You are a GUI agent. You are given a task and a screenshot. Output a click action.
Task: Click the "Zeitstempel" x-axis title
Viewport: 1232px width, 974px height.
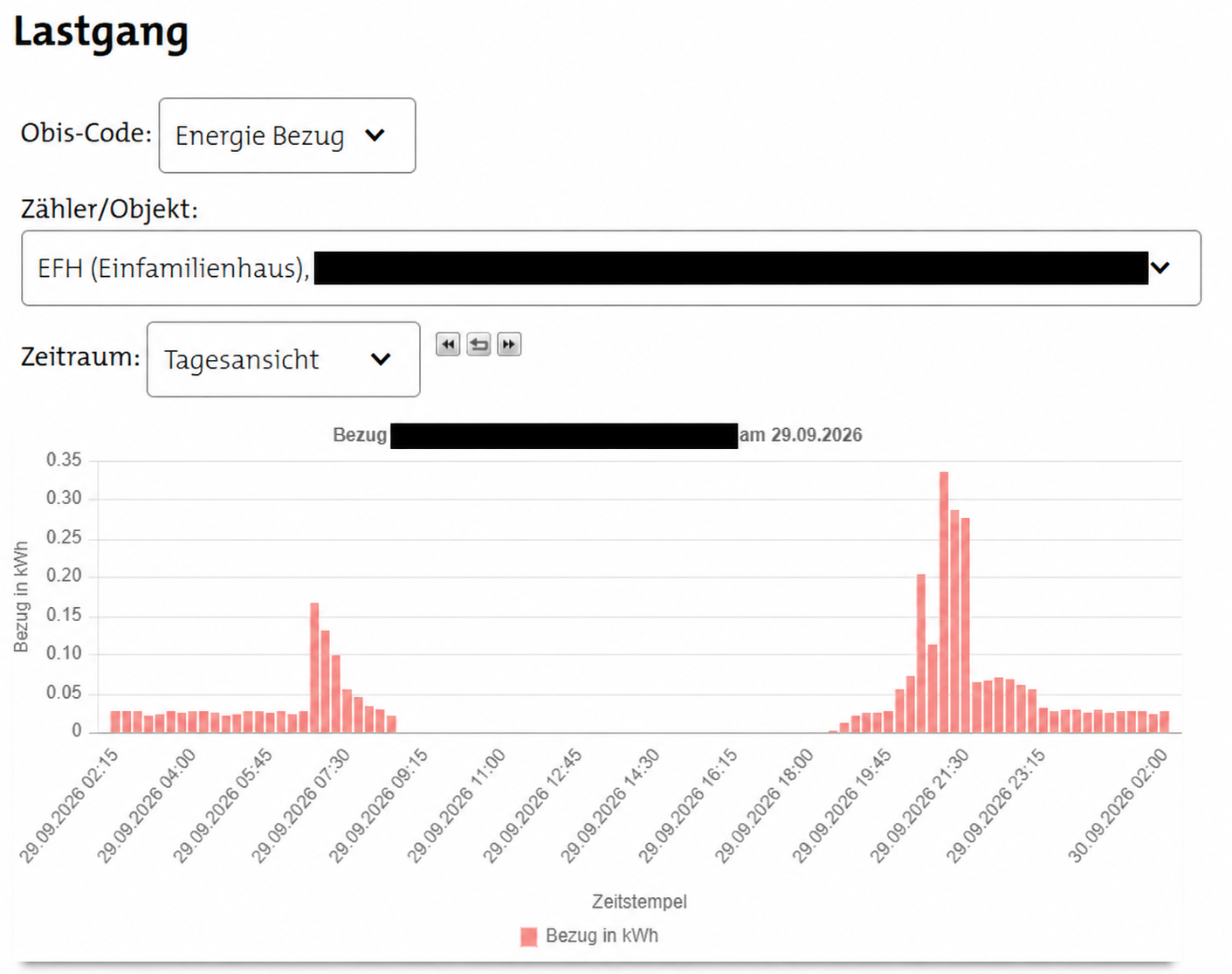[x=639, y=901]
